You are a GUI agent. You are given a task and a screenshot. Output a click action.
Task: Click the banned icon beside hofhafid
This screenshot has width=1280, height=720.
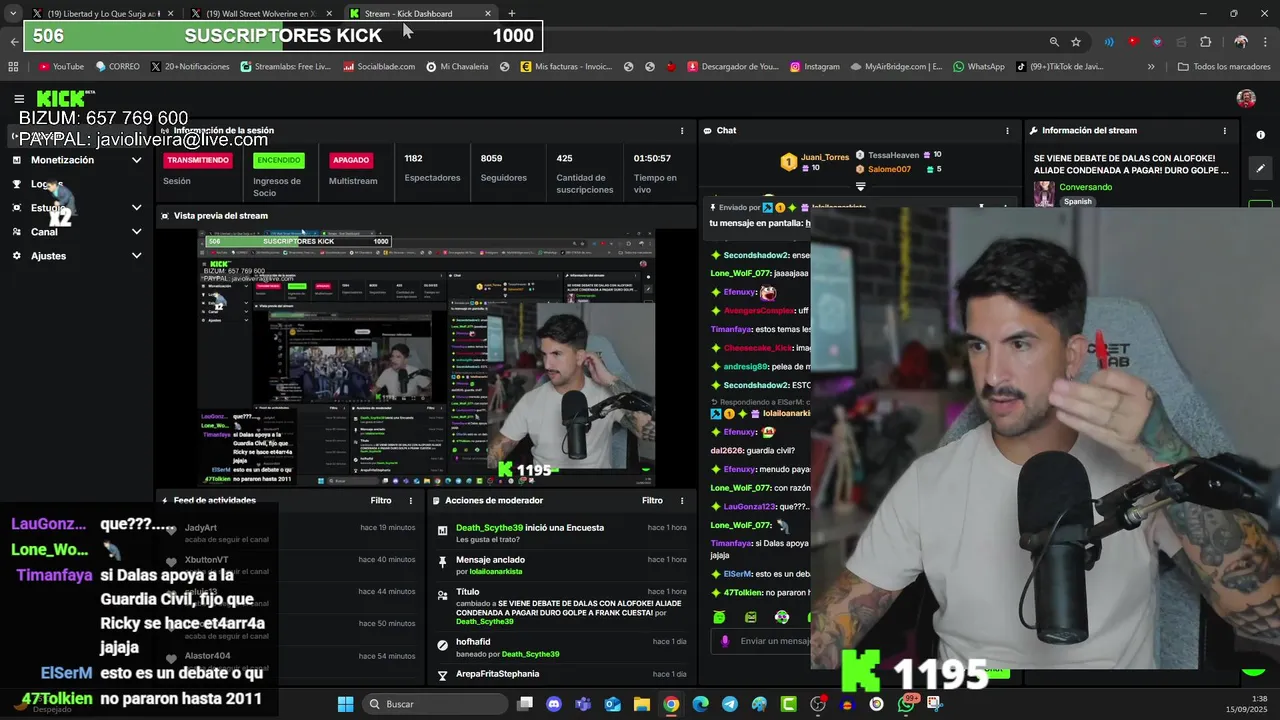point(443,645)
